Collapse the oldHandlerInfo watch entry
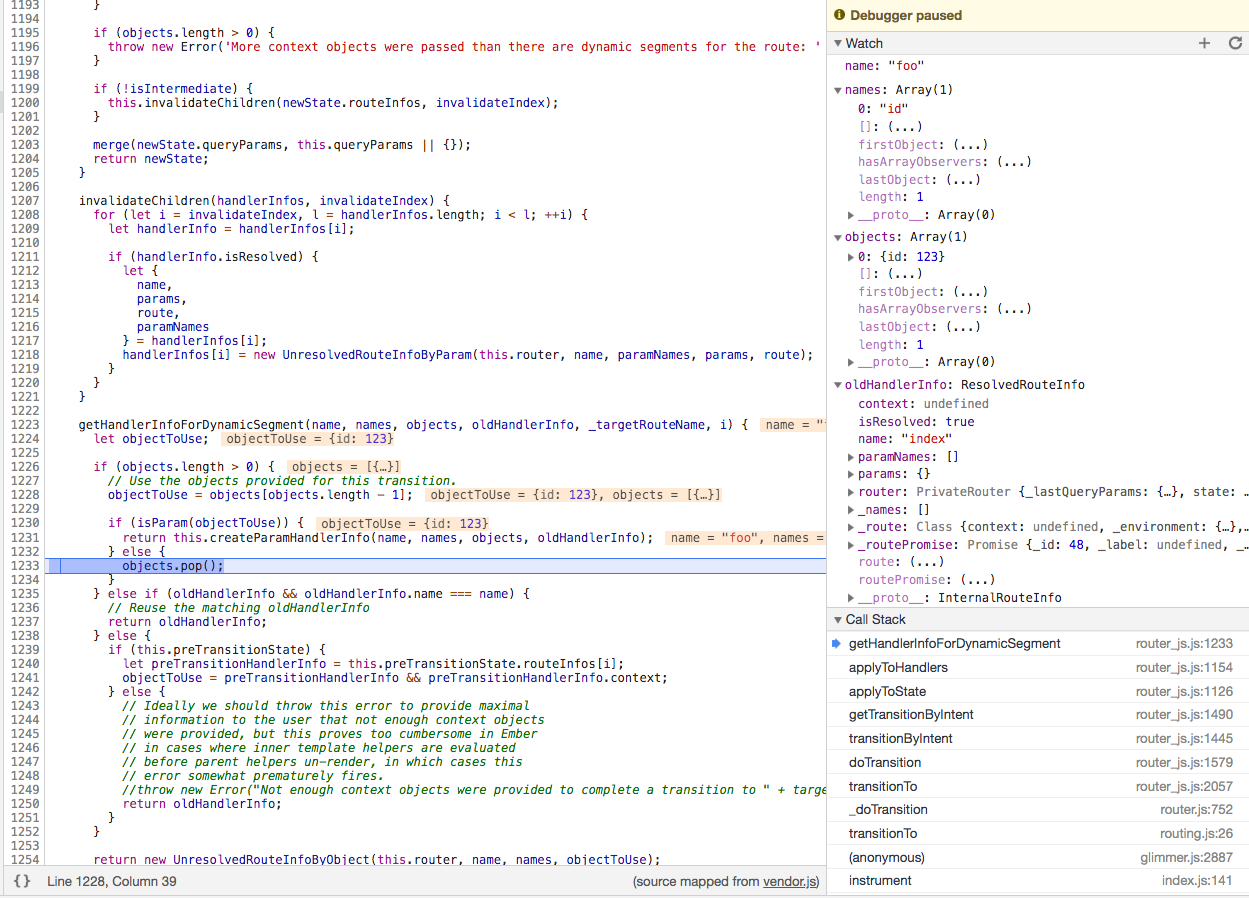1249x898 pixels. click(838, 385)
